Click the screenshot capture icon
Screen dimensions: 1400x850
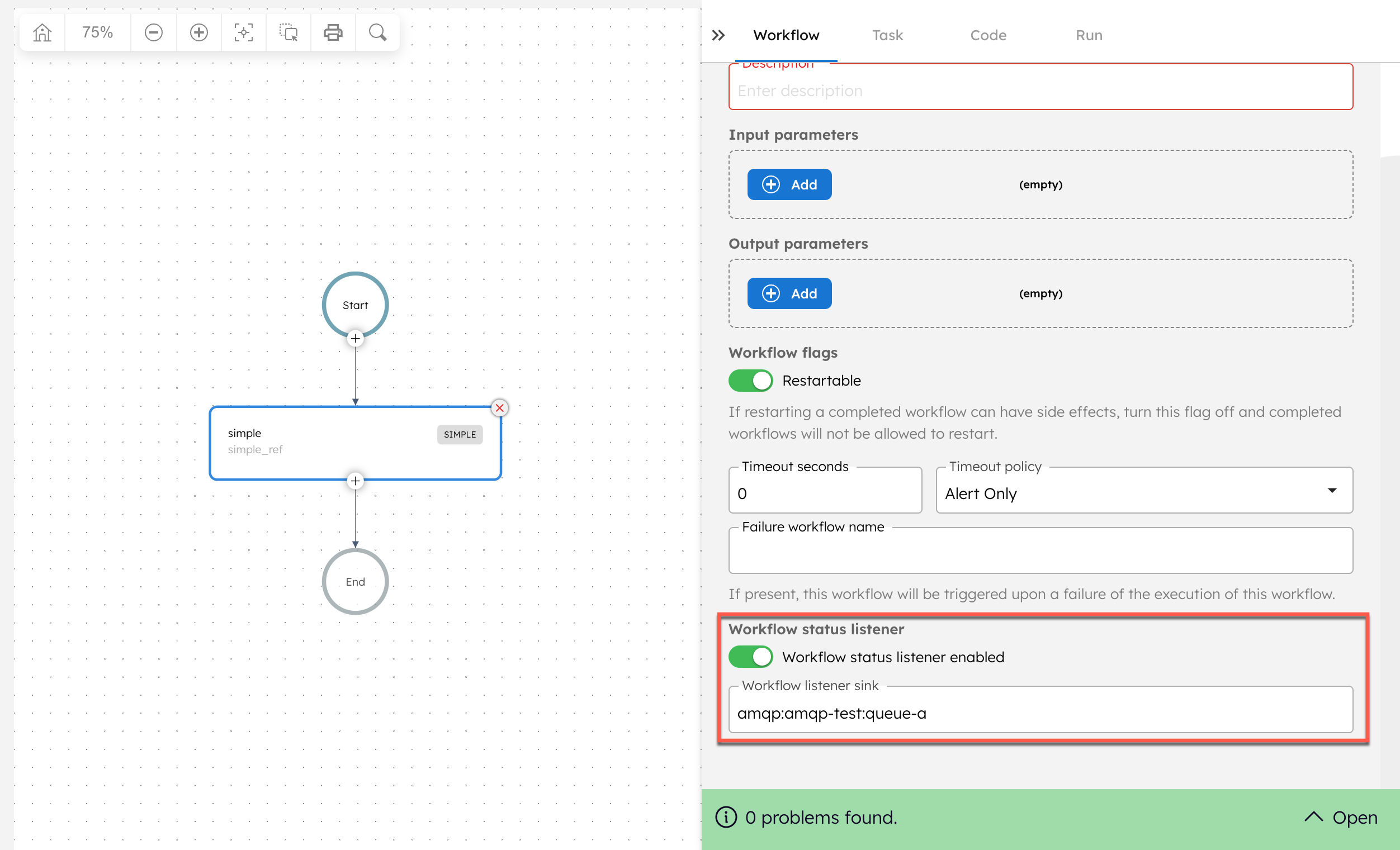pos(288,32)
